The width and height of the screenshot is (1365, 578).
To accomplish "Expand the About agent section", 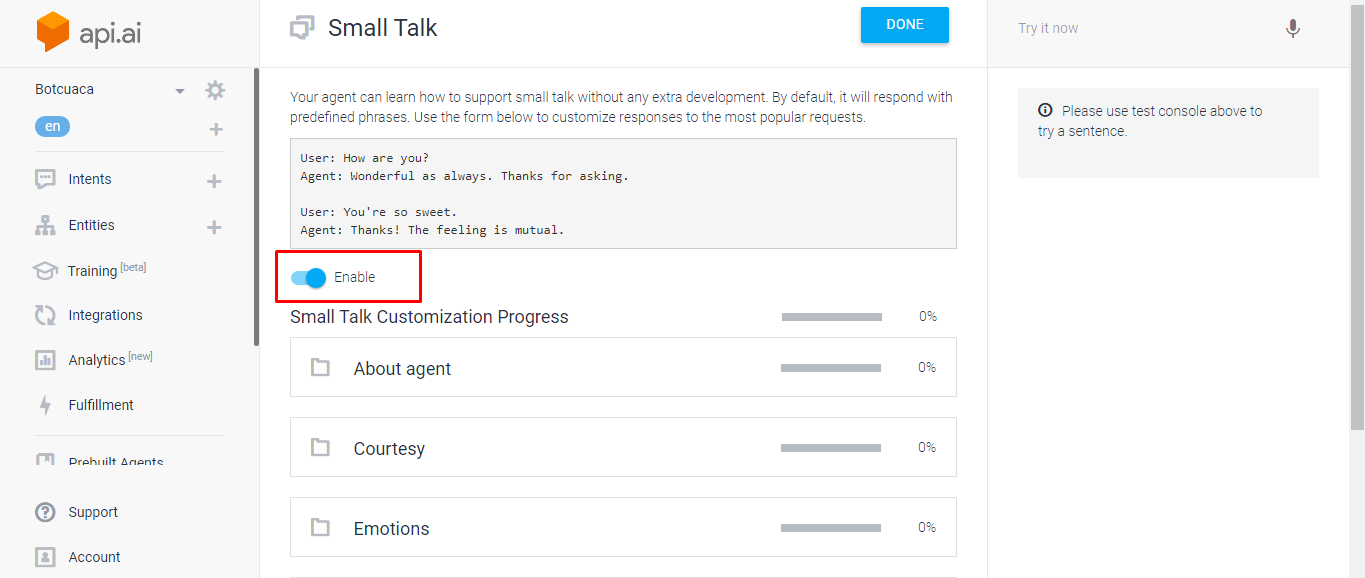I will (x=623, y=367).
